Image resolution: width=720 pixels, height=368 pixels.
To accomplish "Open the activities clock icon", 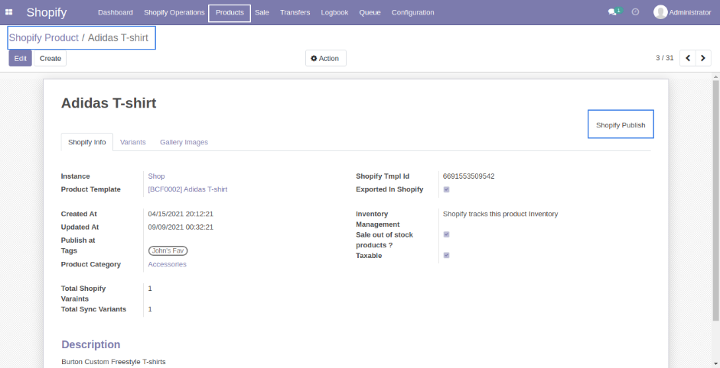I will [636, 12].
